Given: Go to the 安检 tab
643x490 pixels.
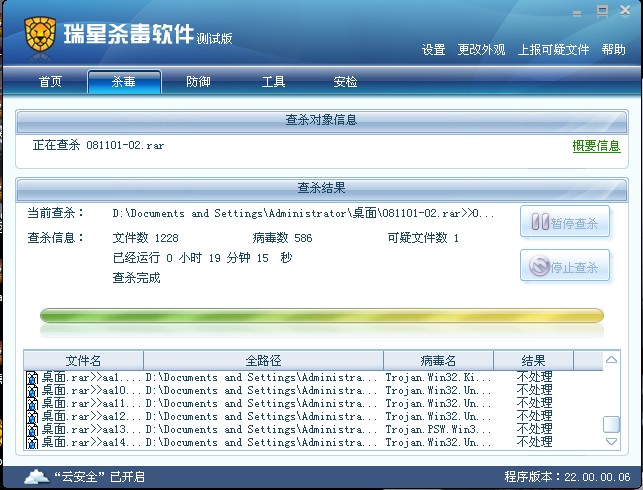Looking at the screenshot, I should pyautogui.click(x=345, y=82).
